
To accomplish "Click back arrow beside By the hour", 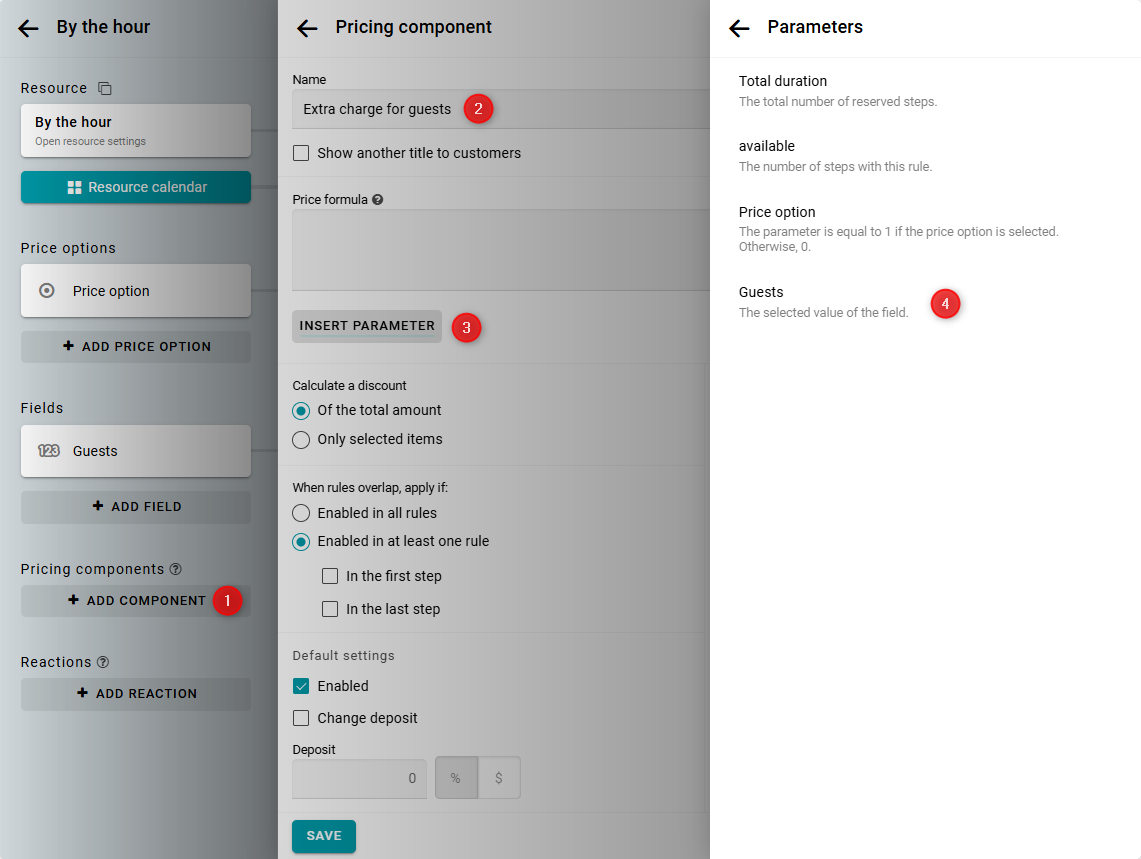I will tap(28, 28).
